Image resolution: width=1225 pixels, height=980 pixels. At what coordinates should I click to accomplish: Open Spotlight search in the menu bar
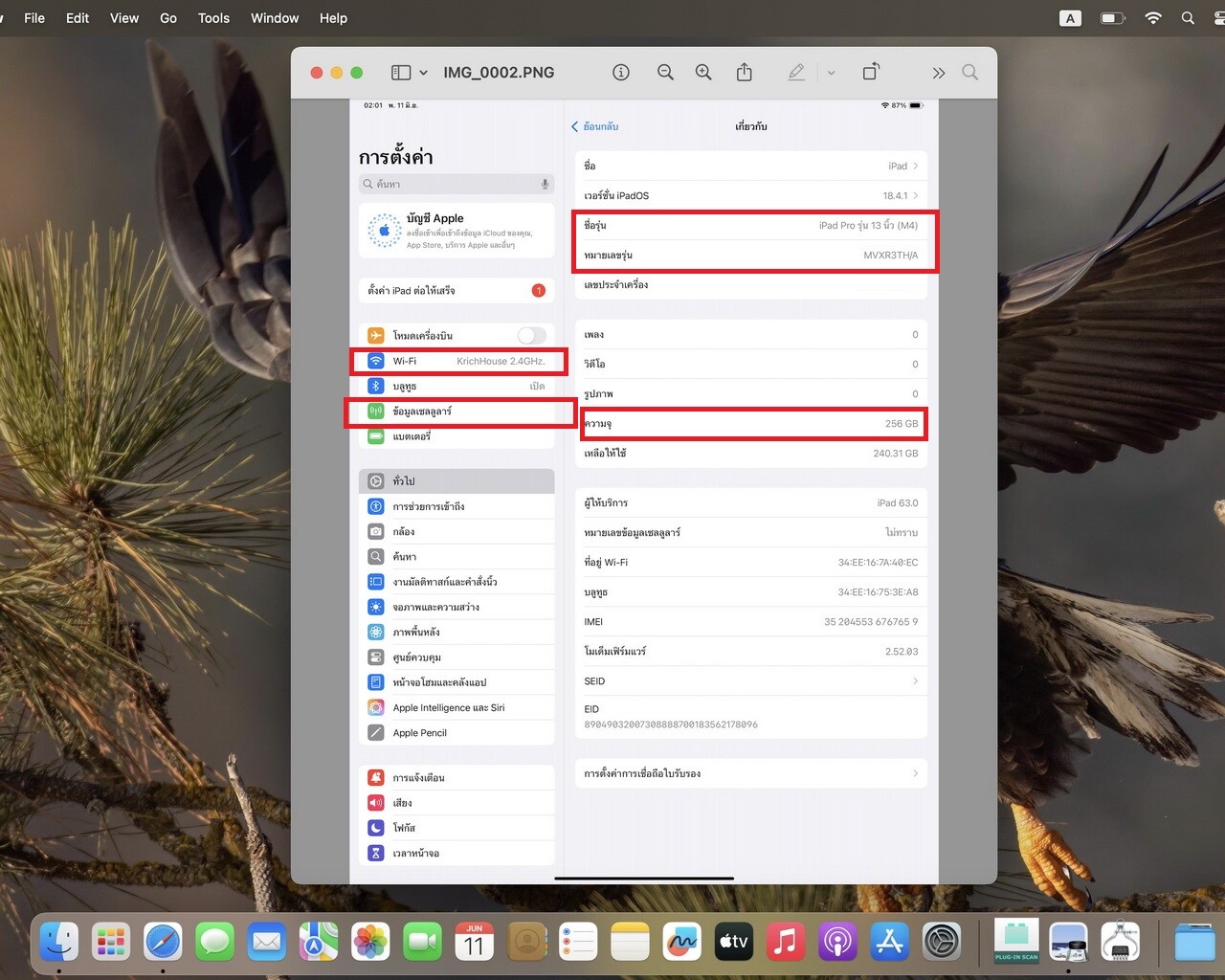1188,18
